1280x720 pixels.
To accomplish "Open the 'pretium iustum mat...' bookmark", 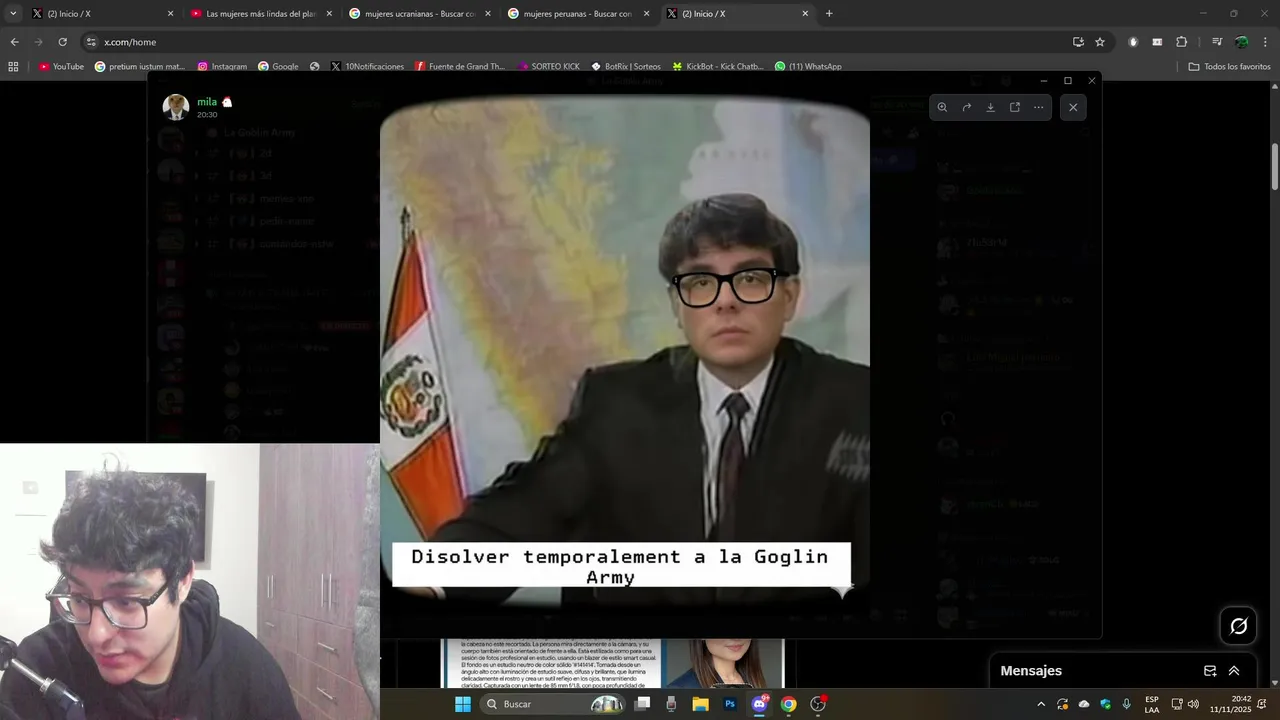I will 140,66.
